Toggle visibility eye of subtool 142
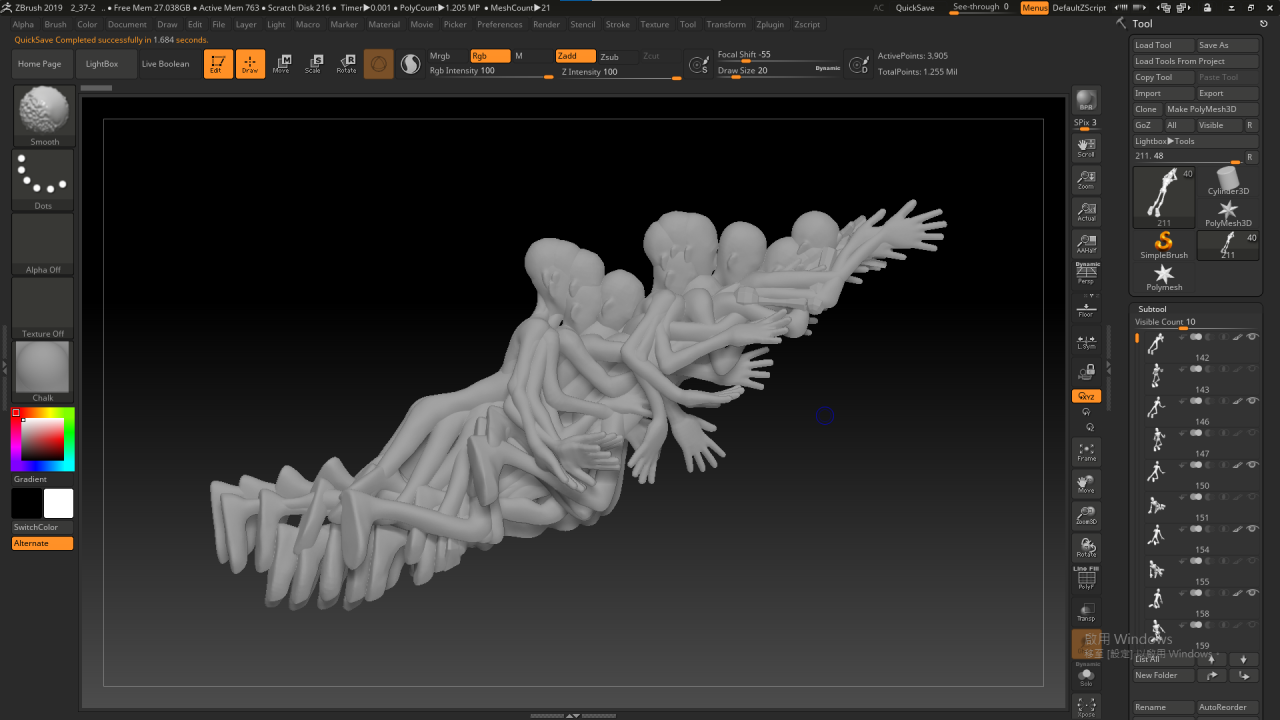1280x720 pixels. (1252, 337)
